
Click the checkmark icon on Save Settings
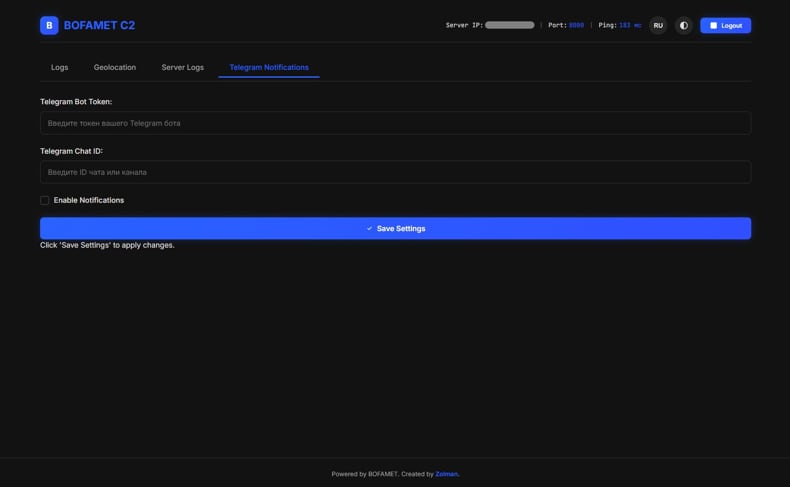[x=369, y=229]
